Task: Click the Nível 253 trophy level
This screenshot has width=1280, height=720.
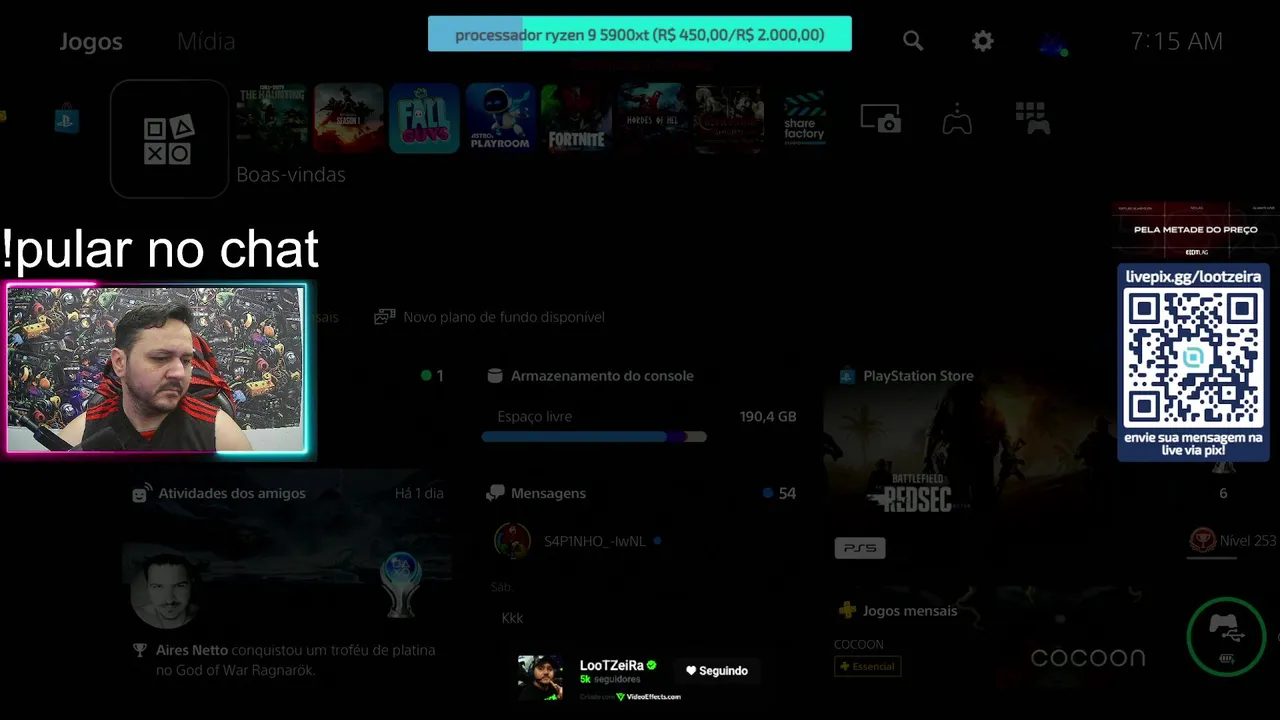Action: pyautogui.click(x=1248, y=541)
